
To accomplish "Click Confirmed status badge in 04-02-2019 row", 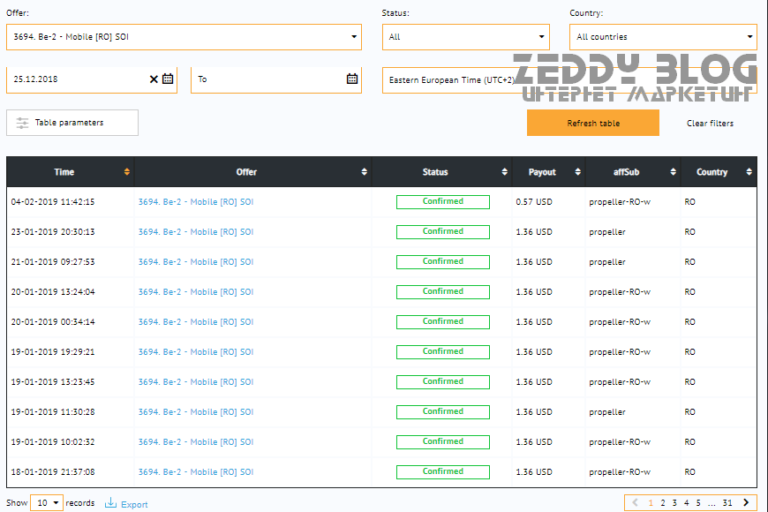I will (x=443, y=202).
